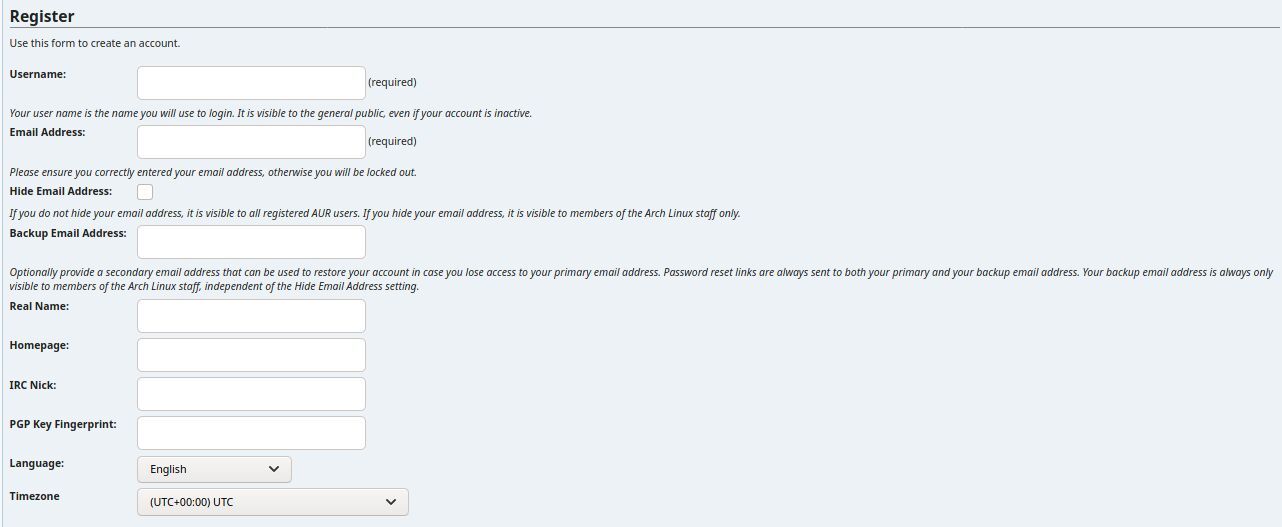Click the chevron arrow in the Timezone selector
The width and height of the screenshot is (1282, 527).
[391, 502]
